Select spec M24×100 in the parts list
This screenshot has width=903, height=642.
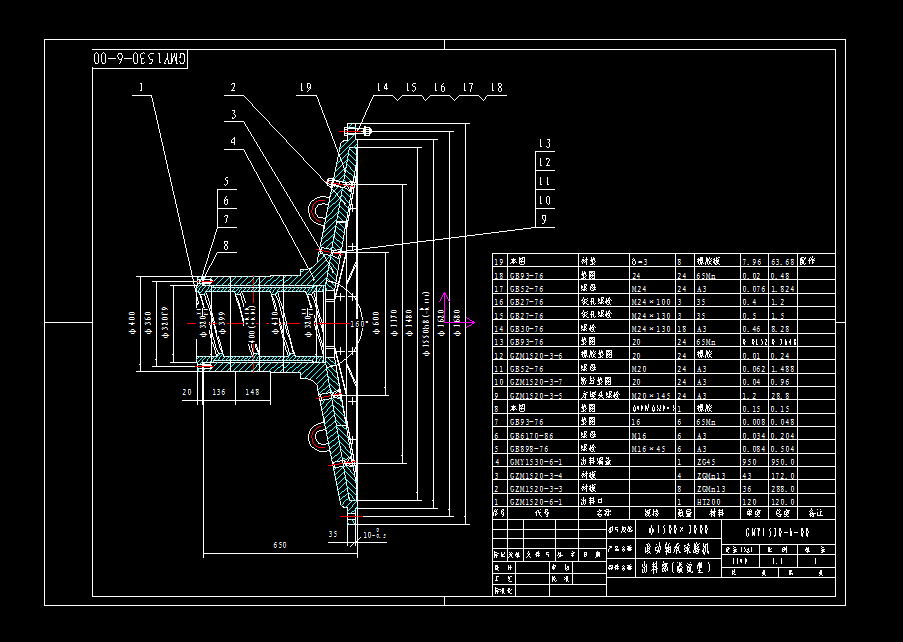[x=651, y=302]
